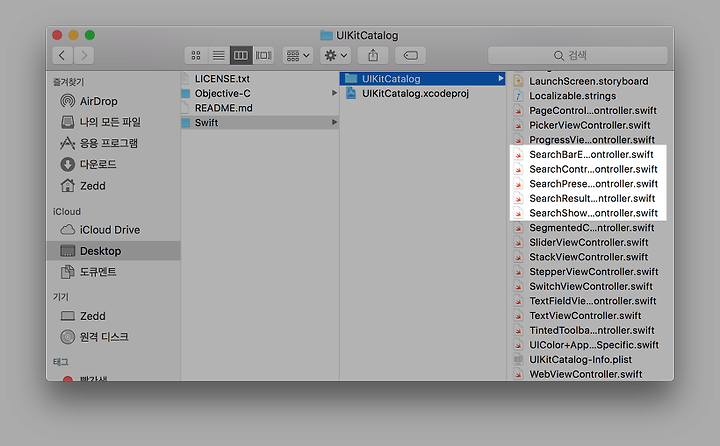Select the Swift folder
This screenshot has height=446, width=720.
tap(260, 123)
